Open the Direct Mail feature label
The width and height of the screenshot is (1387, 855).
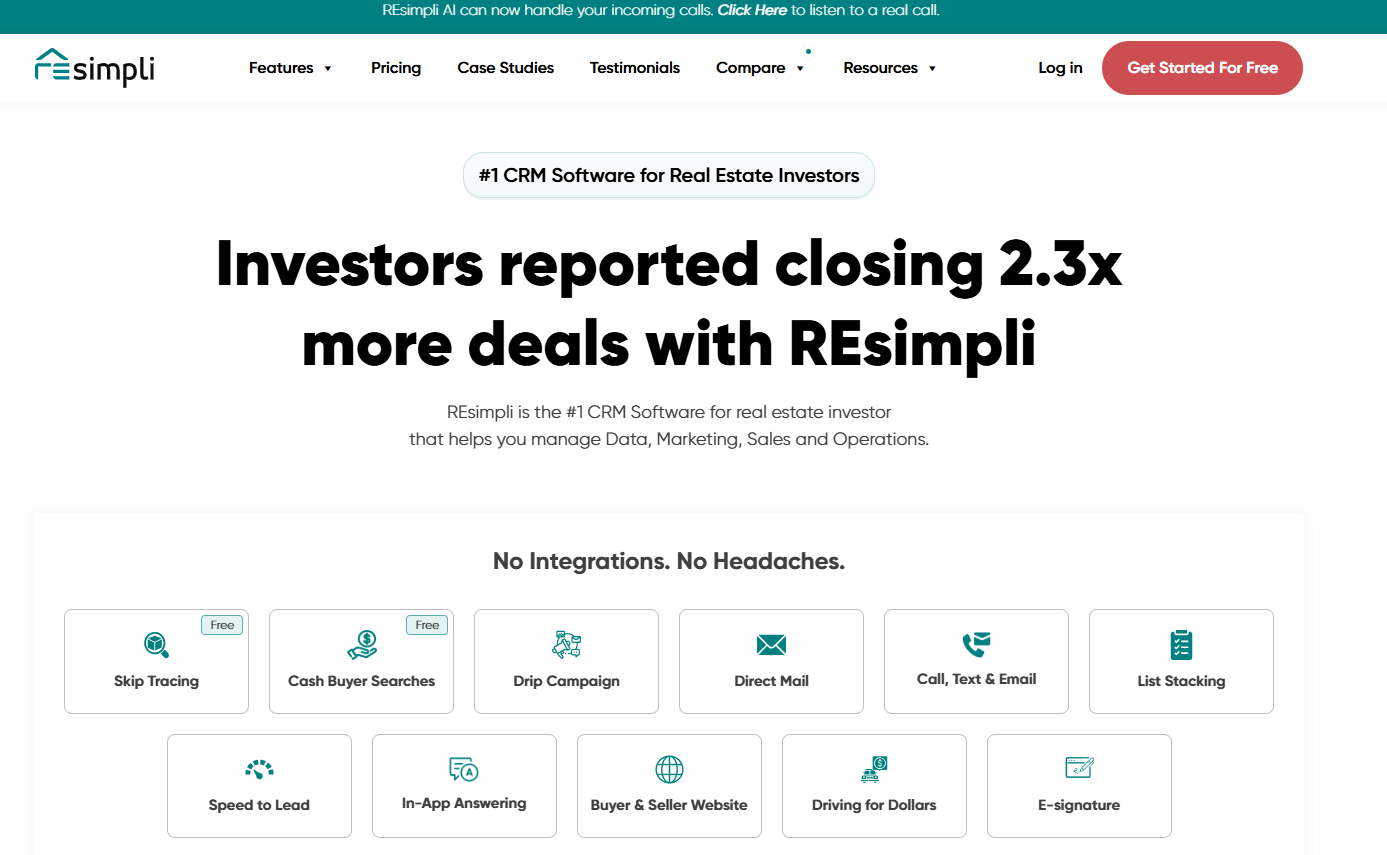[771, 681]
